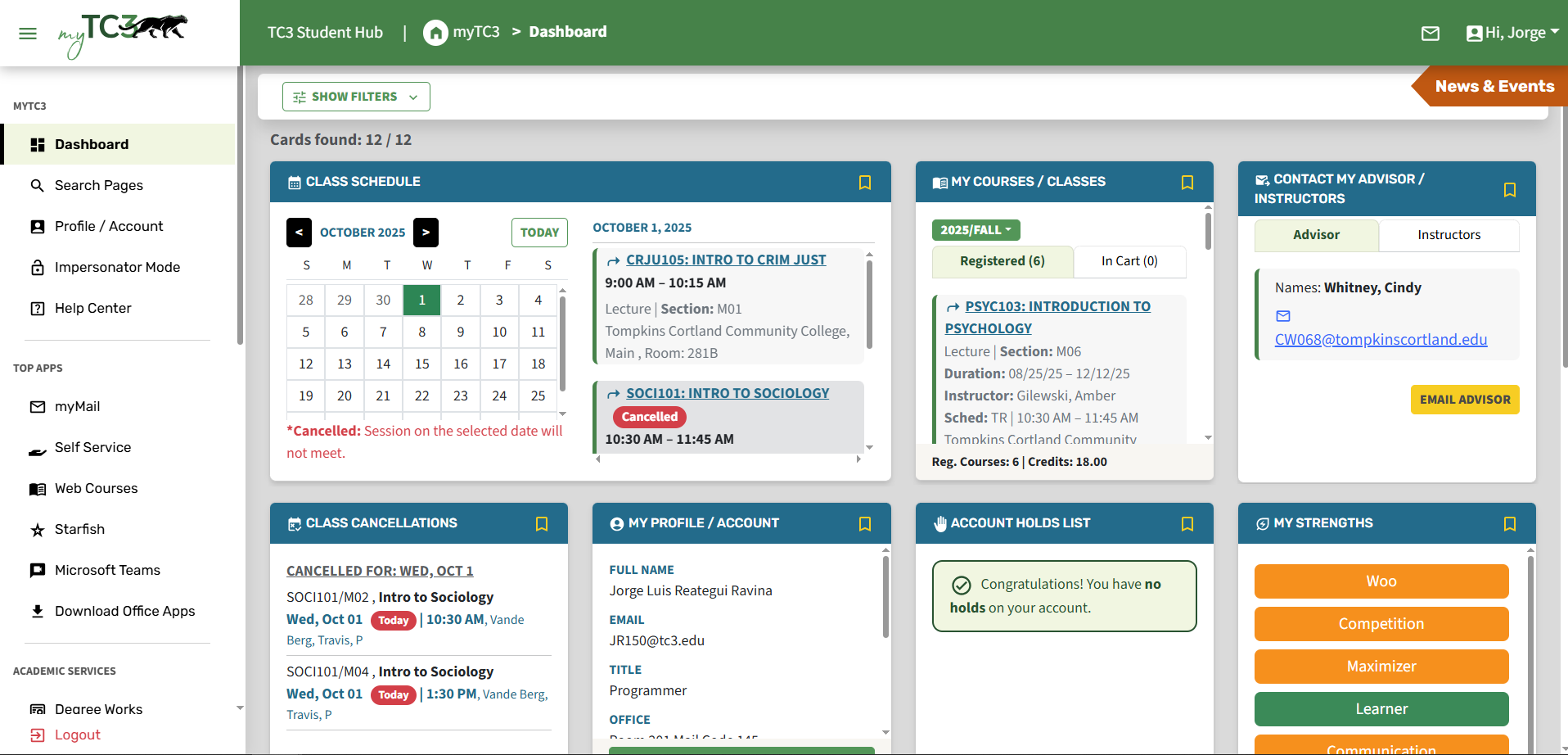Launch Web Courses from the sidebar
1568x755 pixels.
pyautogui.click(x=38, y=488)
